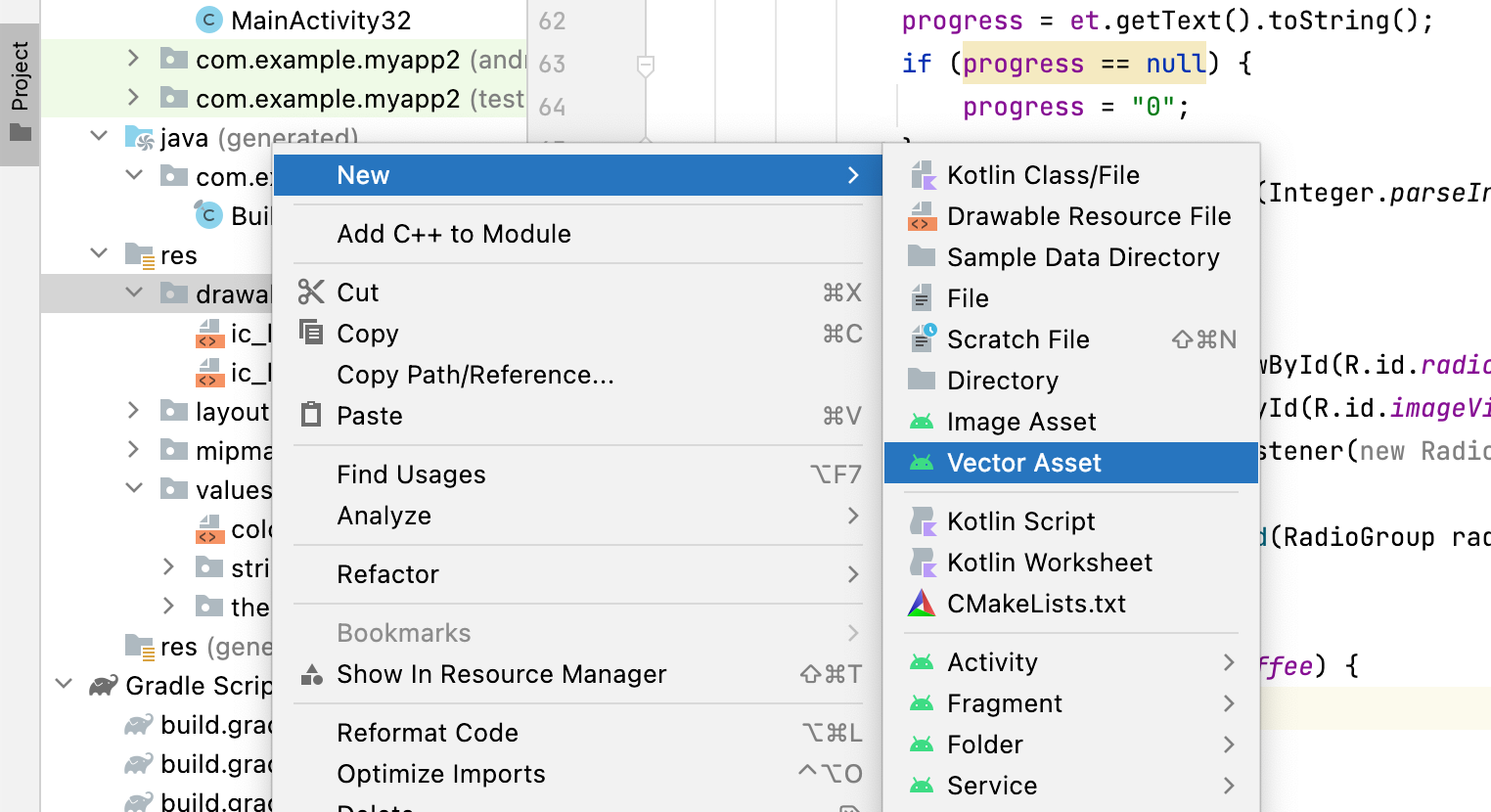This screenshot has width=1491, height=812.
Task: Click the Copy icon in context menu
Action: pos(311,334)
